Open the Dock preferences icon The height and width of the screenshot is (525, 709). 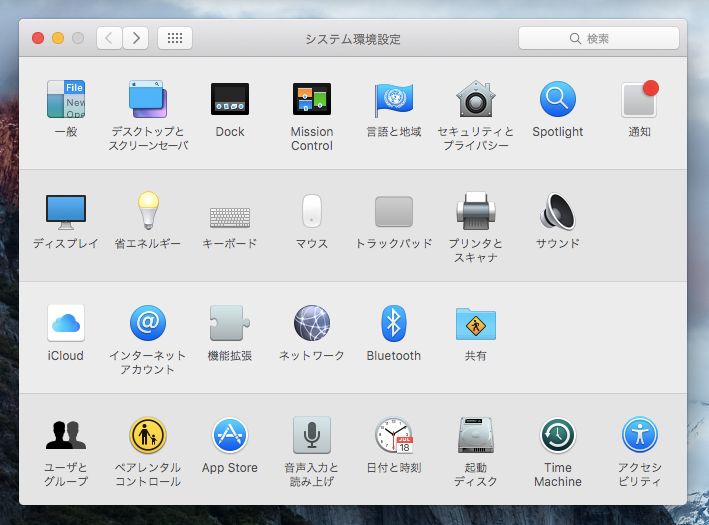click(x=230, y=99)
